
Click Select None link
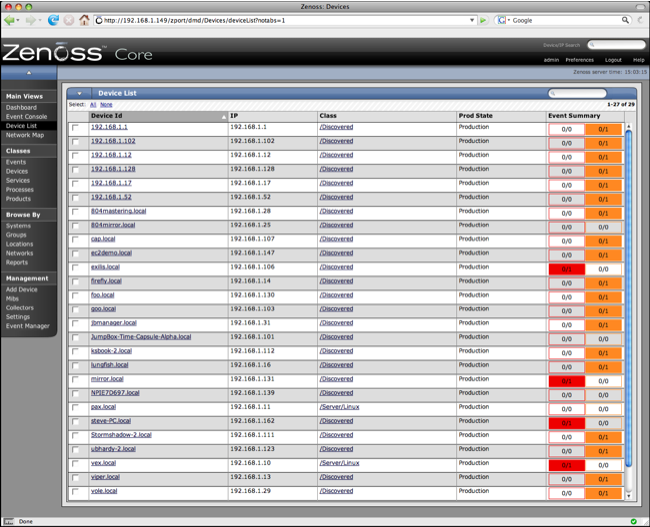[106, 104]
